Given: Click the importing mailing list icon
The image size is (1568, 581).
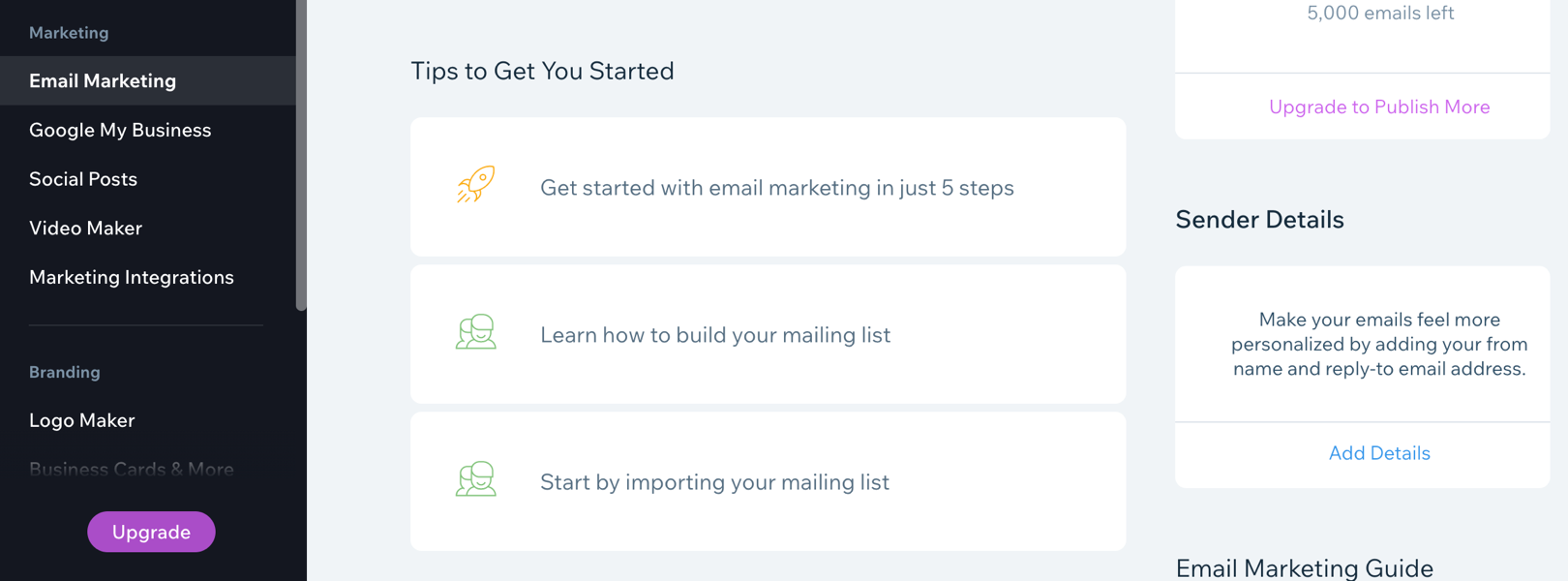Looking at the screenshot, I should (x=476, y=479).
